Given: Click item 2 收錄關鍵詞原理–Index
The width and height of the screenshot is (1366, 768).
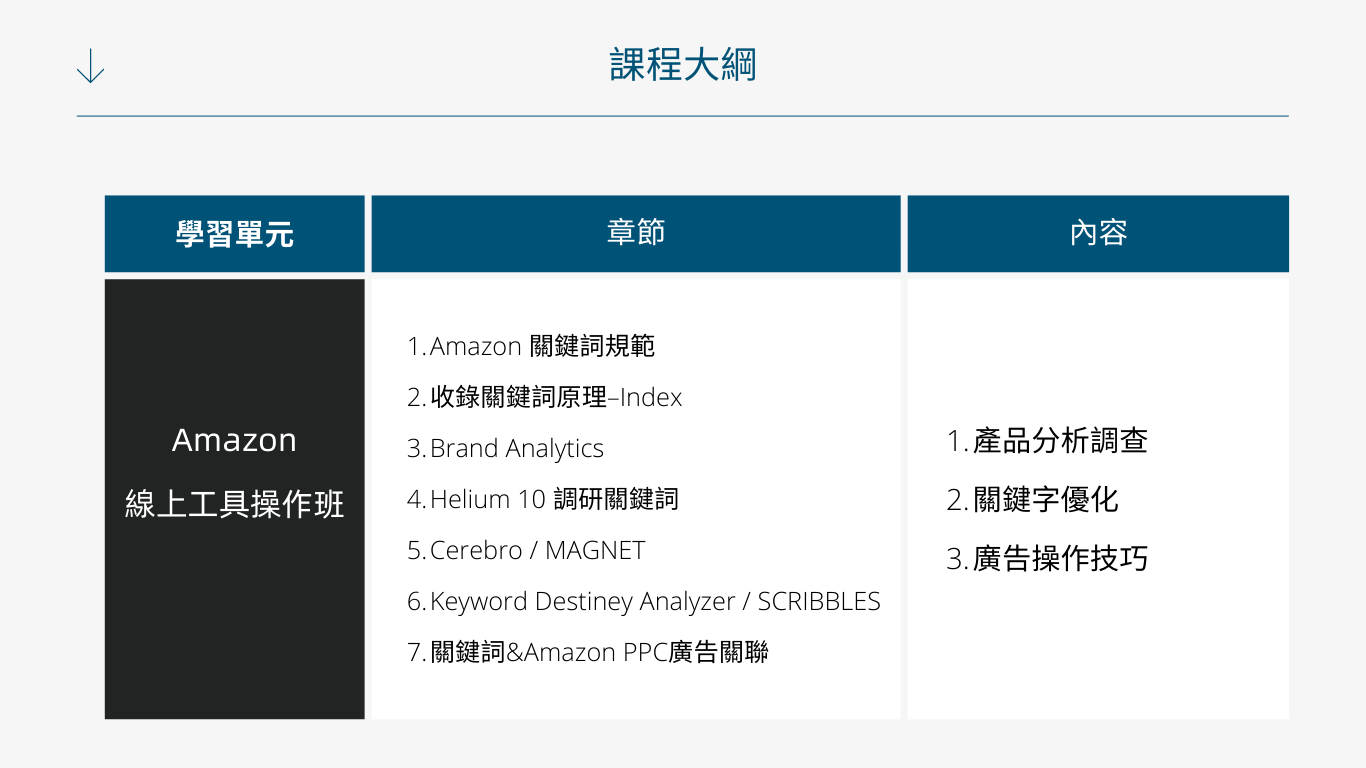Looking at the screenshot, I should [545, 397].
